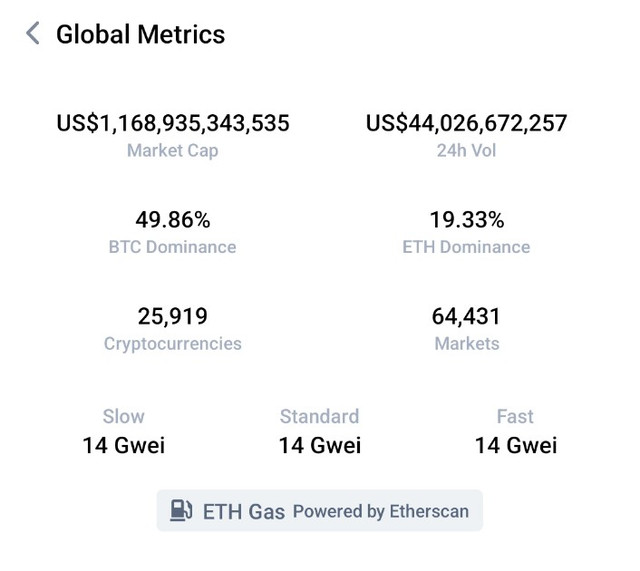Select the 19.33% ETH dominance figure
This screenshot has width=640, height=571.
(x=467, y=220)
